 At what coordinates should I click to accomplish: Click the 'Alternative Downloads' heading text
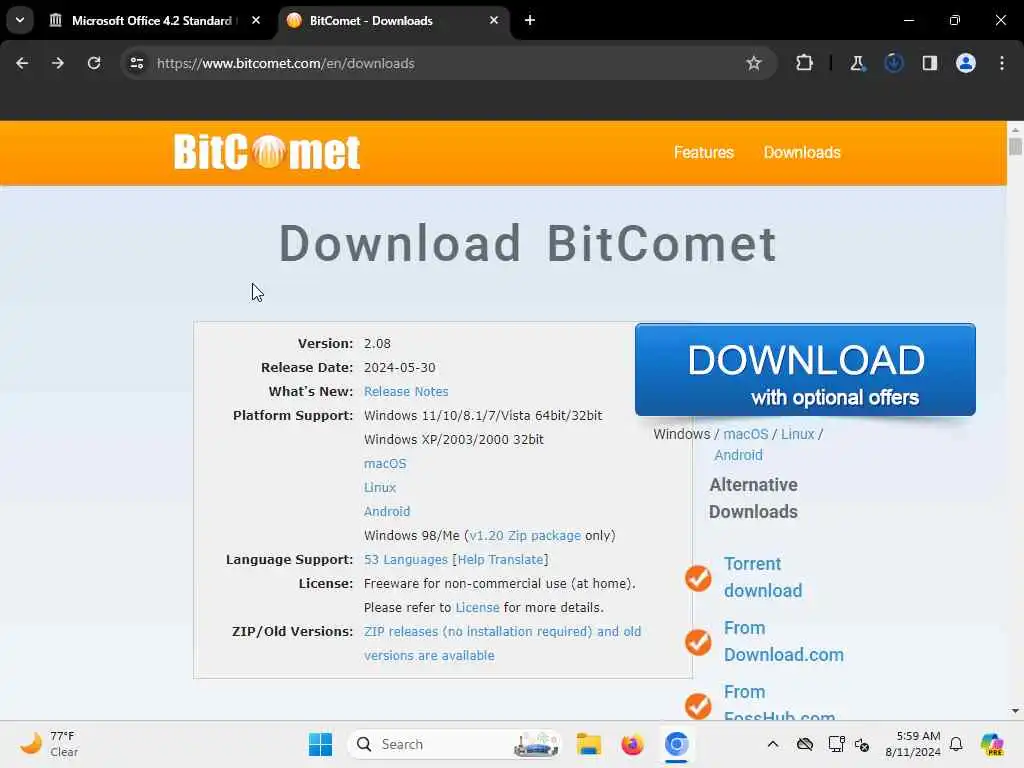(x=753, y=498)
